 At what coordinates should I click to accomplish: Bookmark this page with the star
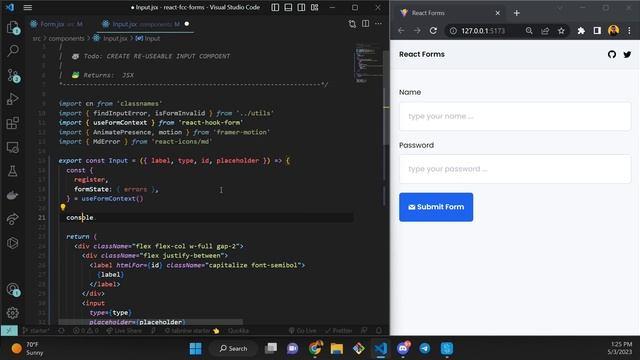click(561, 31)
